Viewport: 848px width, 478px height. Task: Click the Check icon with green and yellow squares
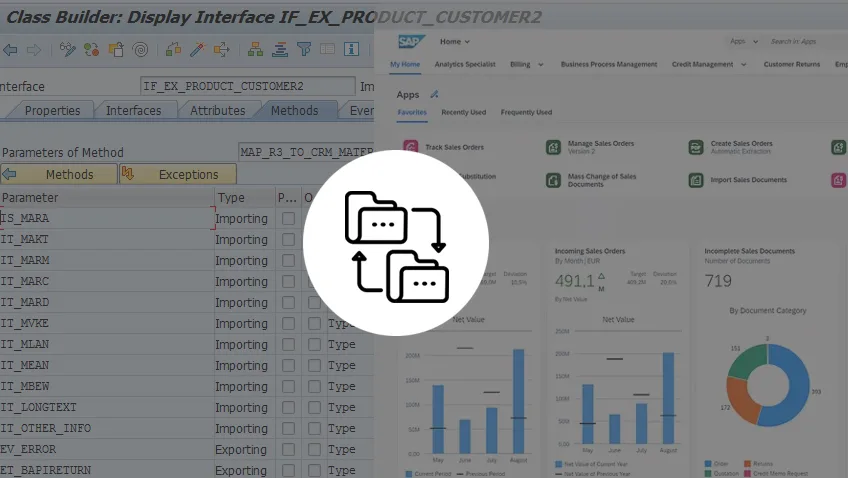[173, 50]
